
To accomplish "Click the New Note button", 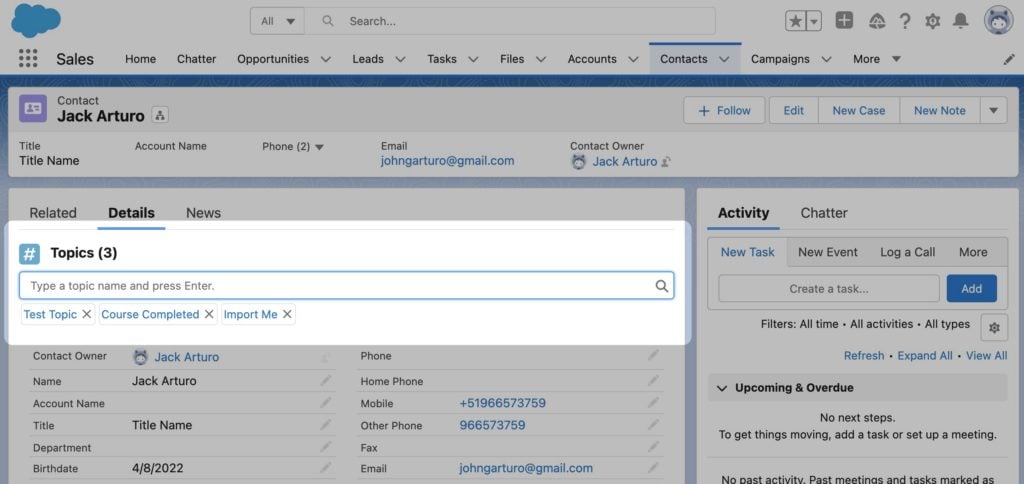I will (940, 110).
